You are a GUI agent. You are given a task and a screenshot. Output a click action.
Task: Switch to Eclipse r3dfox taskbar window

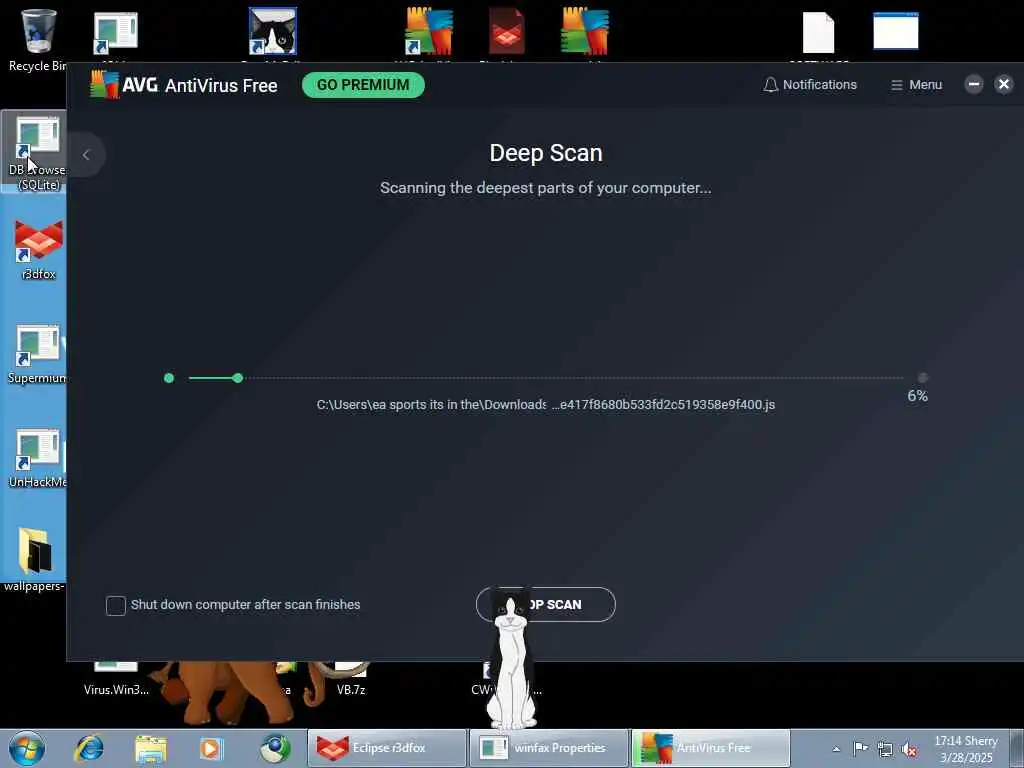point(387,748)
